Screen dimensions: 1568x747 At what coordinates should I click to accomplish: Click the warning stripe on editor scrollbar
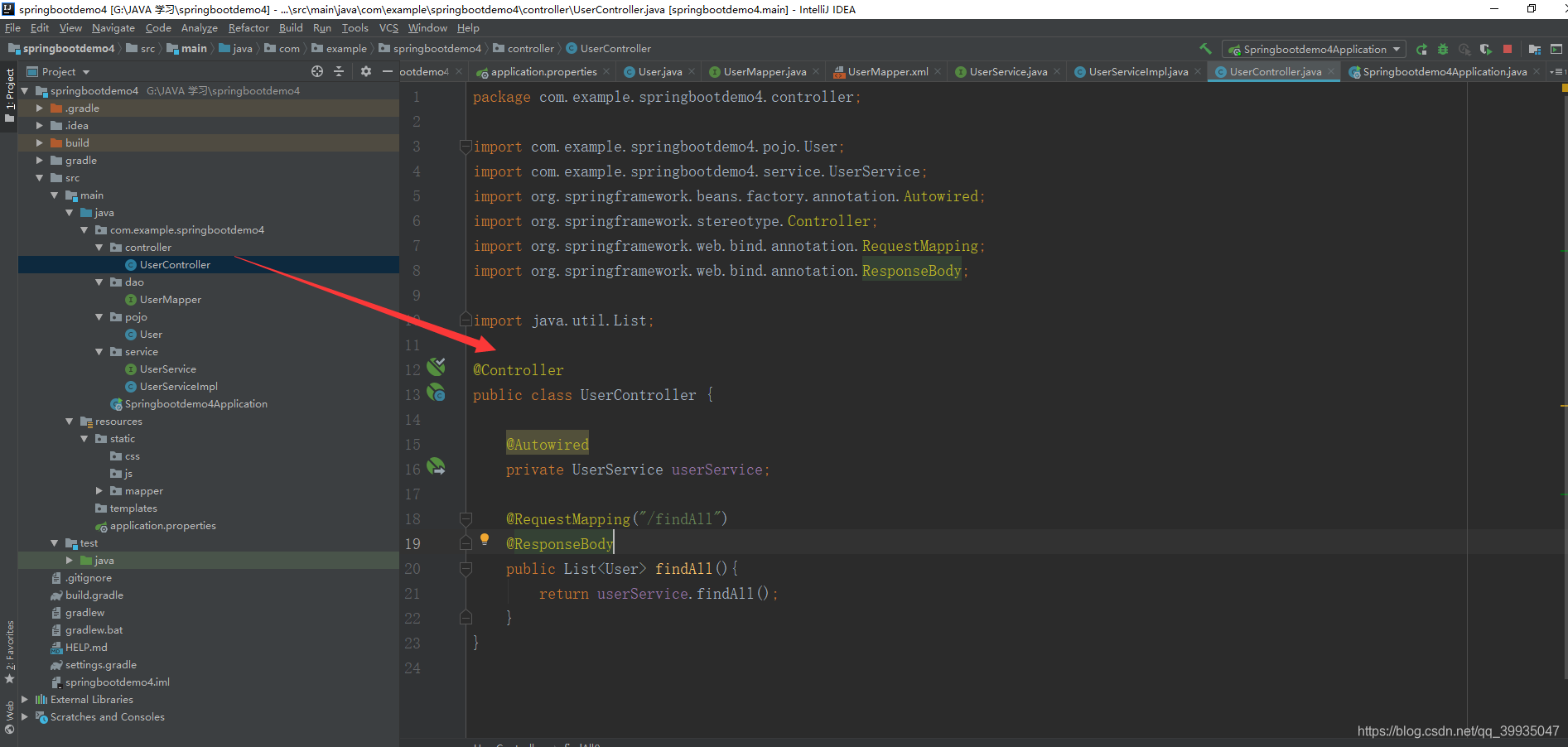1563,406
